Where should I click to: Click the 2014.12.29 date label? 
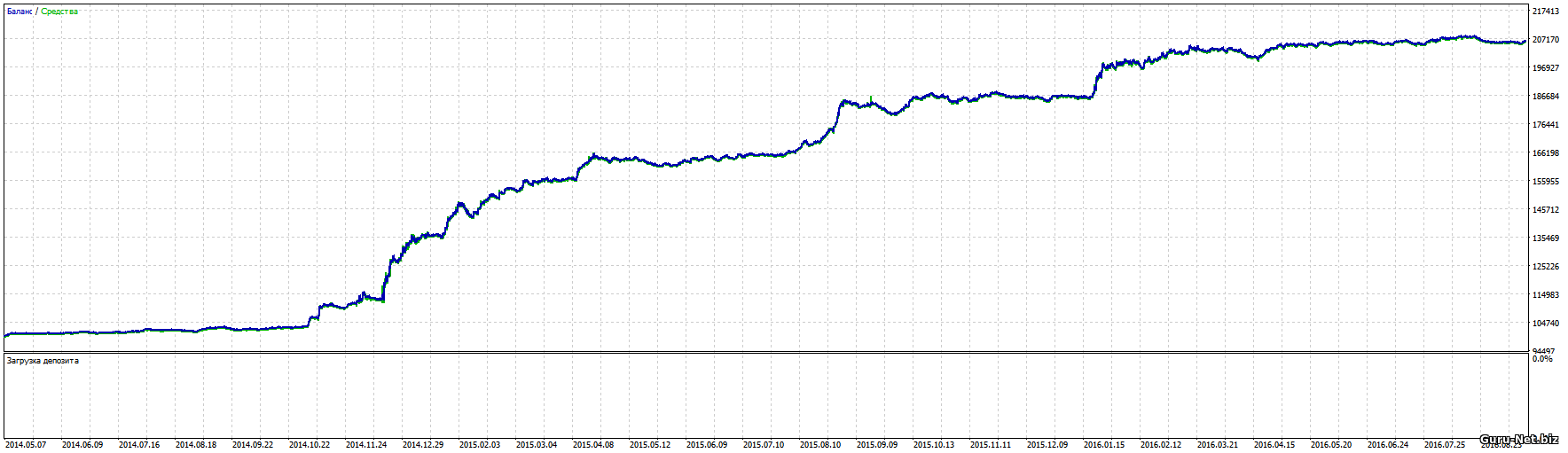(423, 445)
